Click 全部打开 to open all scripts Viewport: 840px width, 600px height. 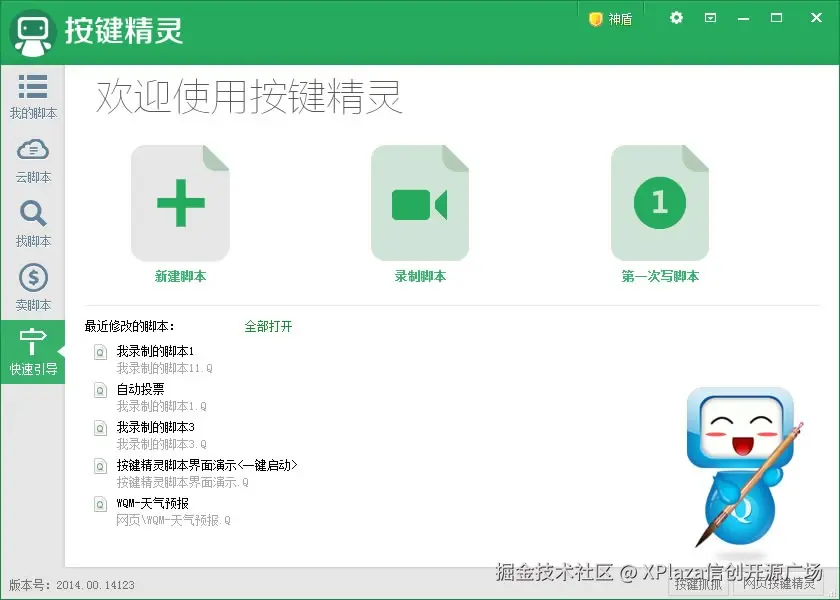pyautogui.click(x=268, y=326)
